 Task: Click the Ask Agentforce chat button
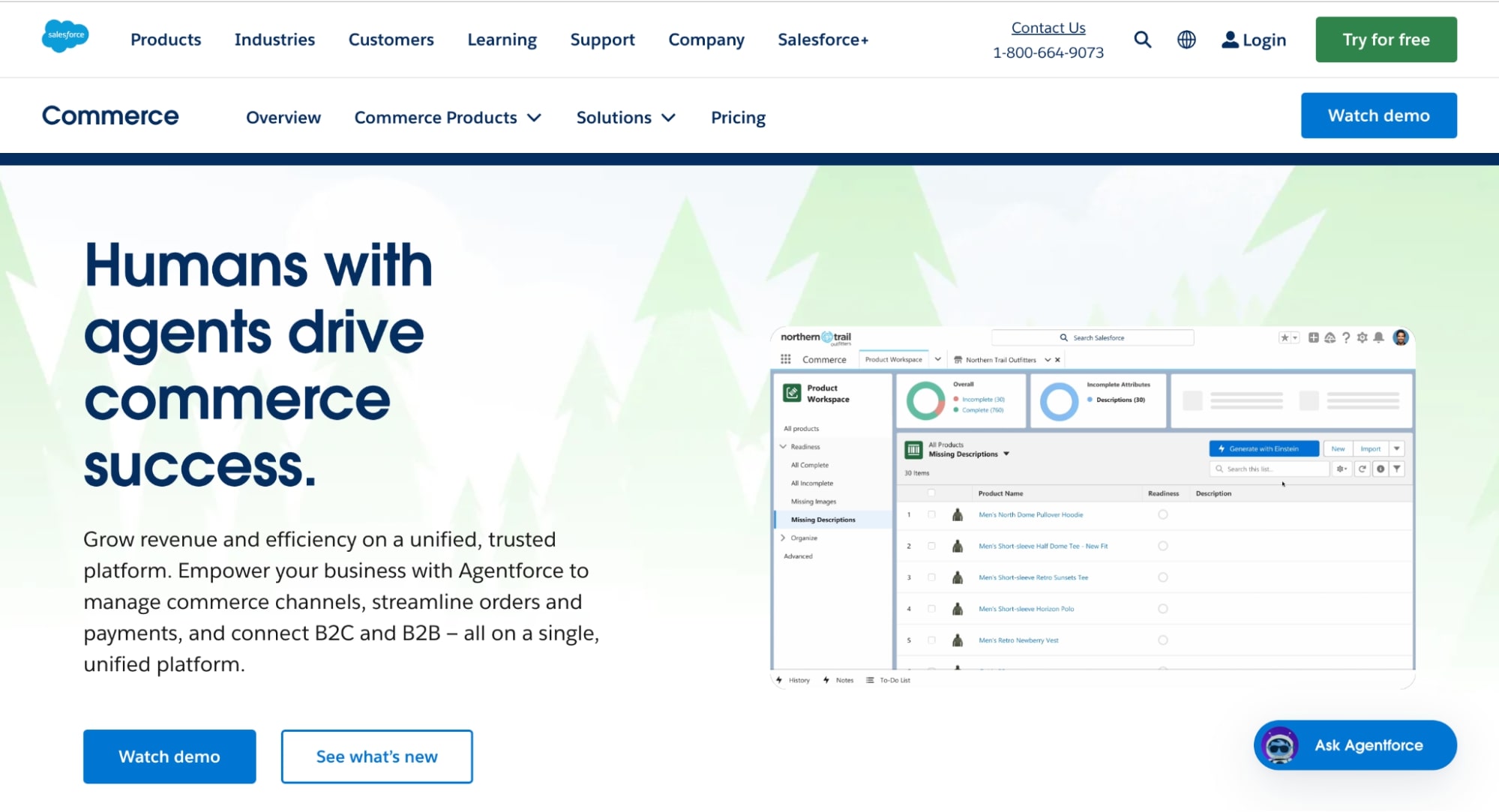1355,745
